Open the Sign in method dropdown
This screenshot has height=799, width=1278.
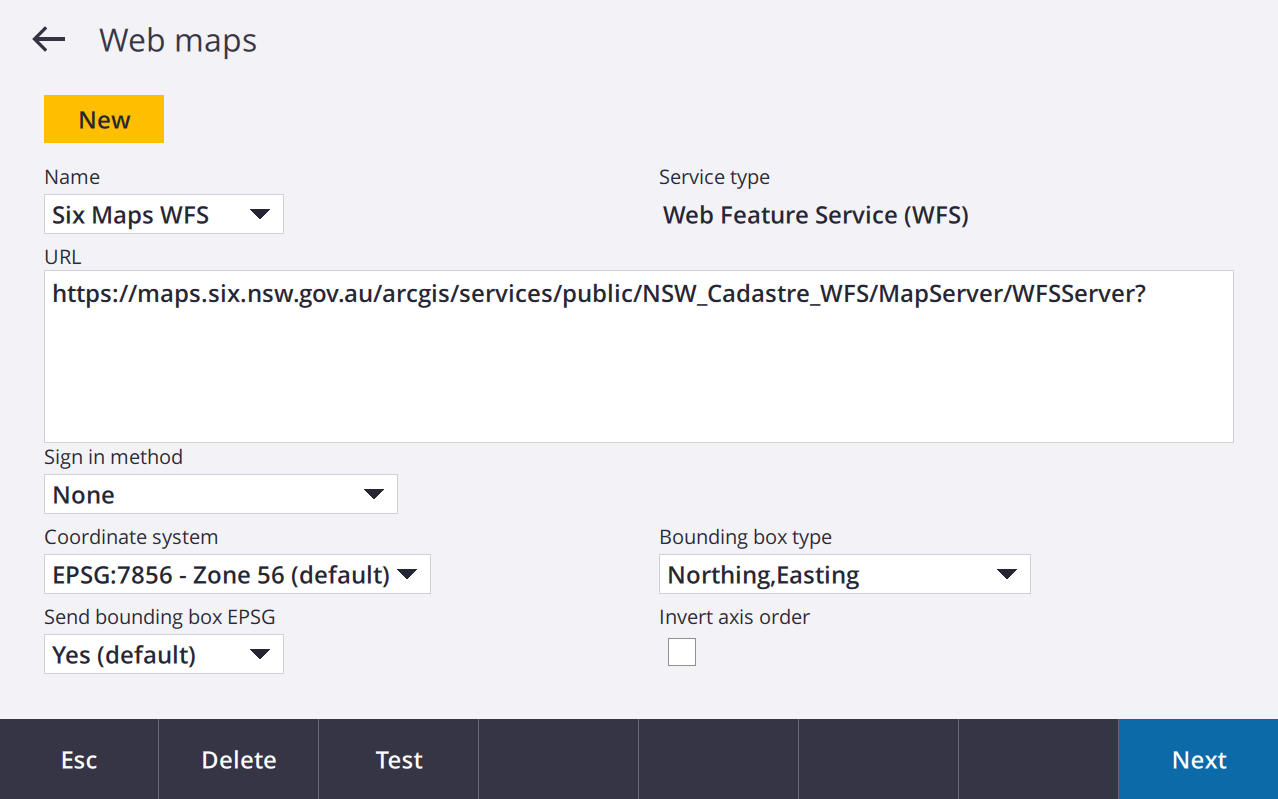pos(221,494)
